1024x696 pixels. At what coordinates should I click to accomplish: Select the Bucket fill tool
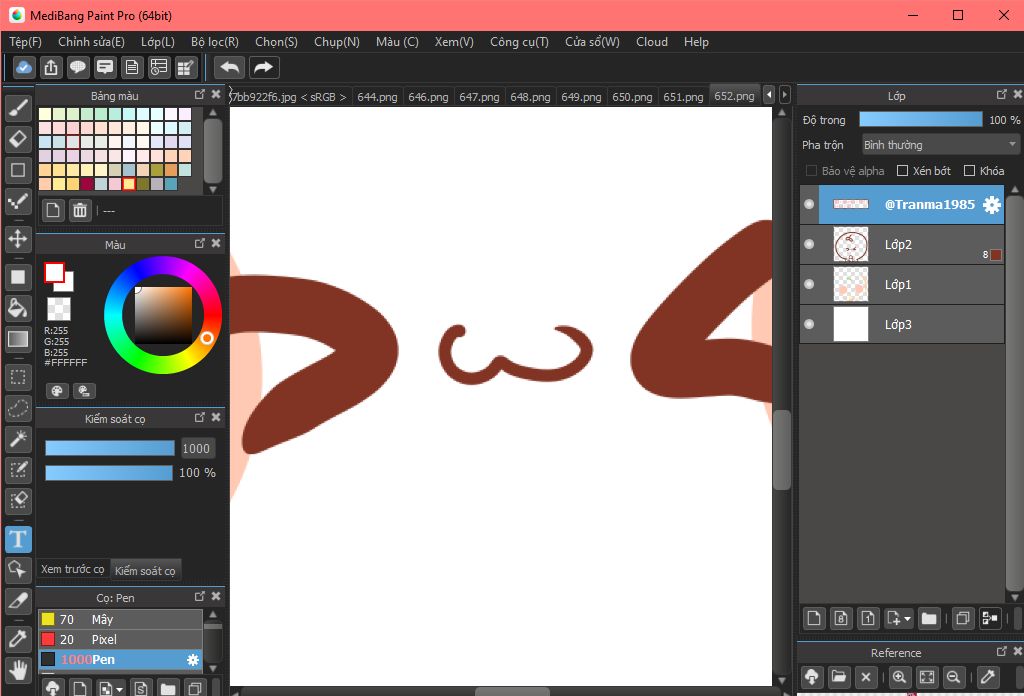tap(18, 308)
